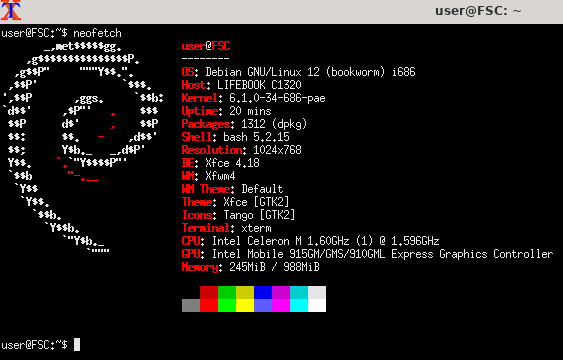This screenshot has width=563, height=360.
Task: Click the Host line LIFEBOOK C1320
Action: (x=242, y=85)
